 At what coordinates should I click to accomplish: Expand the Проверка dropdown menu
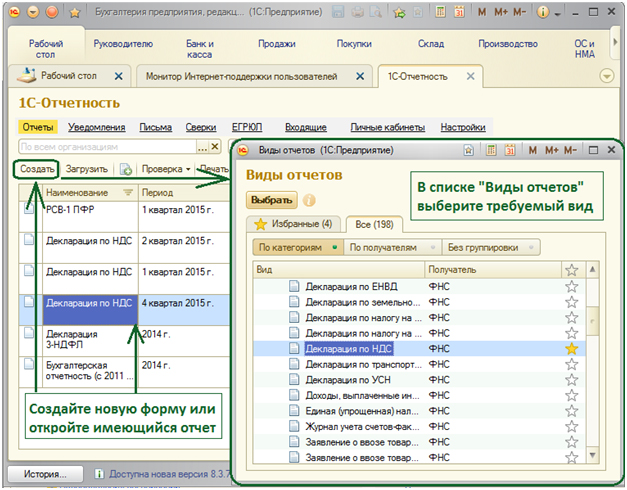pyautogui.click(x=165, y=169)
